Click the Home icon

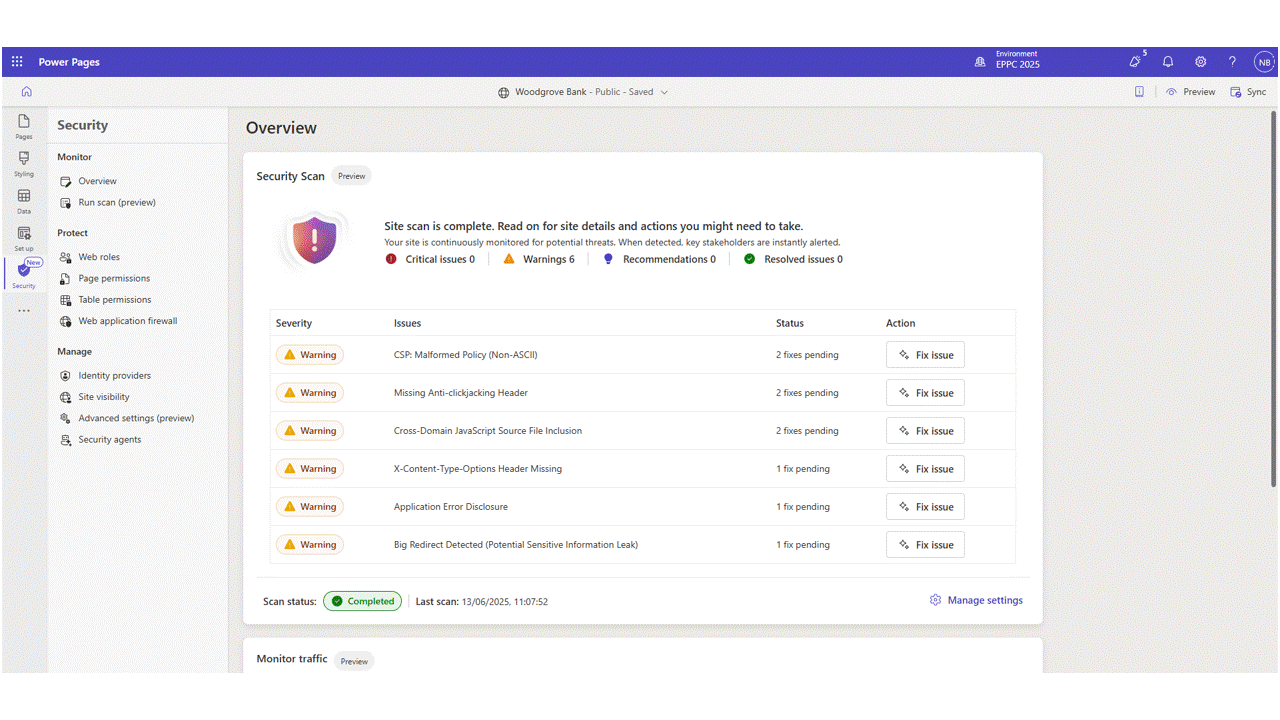(x=26, y=92)
